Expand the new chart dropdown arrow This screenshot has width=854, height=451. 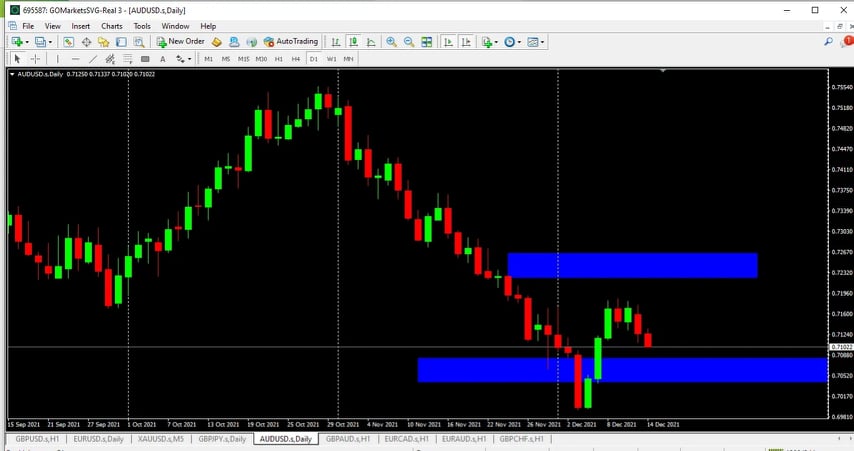(27, 42)
